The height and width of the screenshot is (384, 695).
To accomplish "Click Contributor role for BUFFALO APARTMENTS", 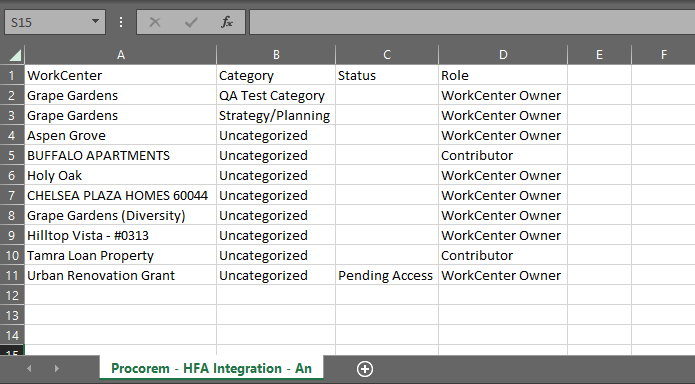I will tap(503, 156).
